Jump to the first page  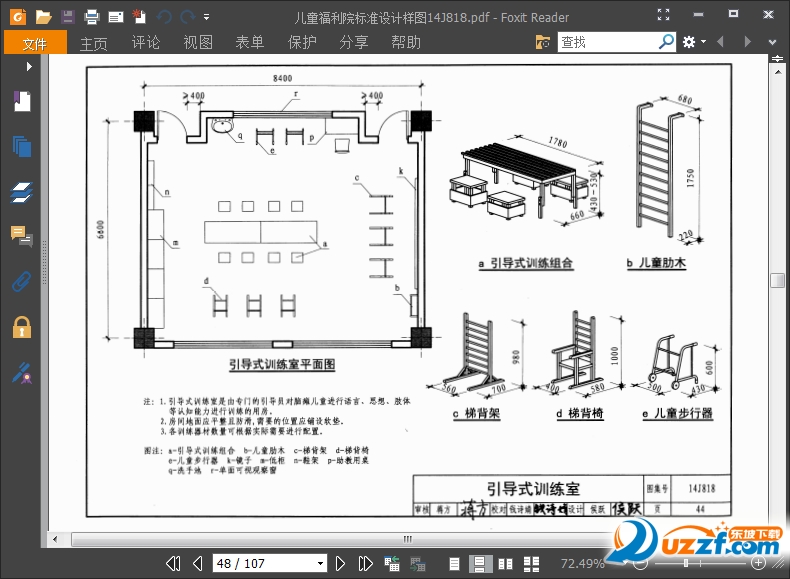[x=172, y=563]
